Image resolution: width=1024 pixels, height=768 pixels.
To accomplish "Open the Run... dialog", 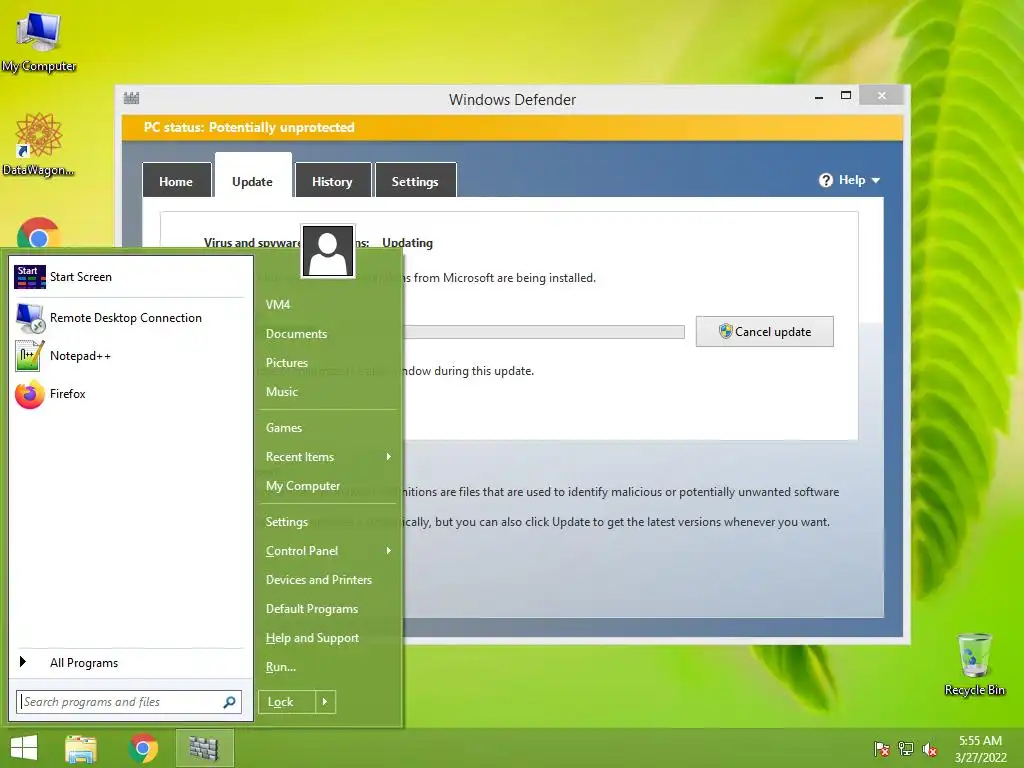I will (x=281, y=667).
